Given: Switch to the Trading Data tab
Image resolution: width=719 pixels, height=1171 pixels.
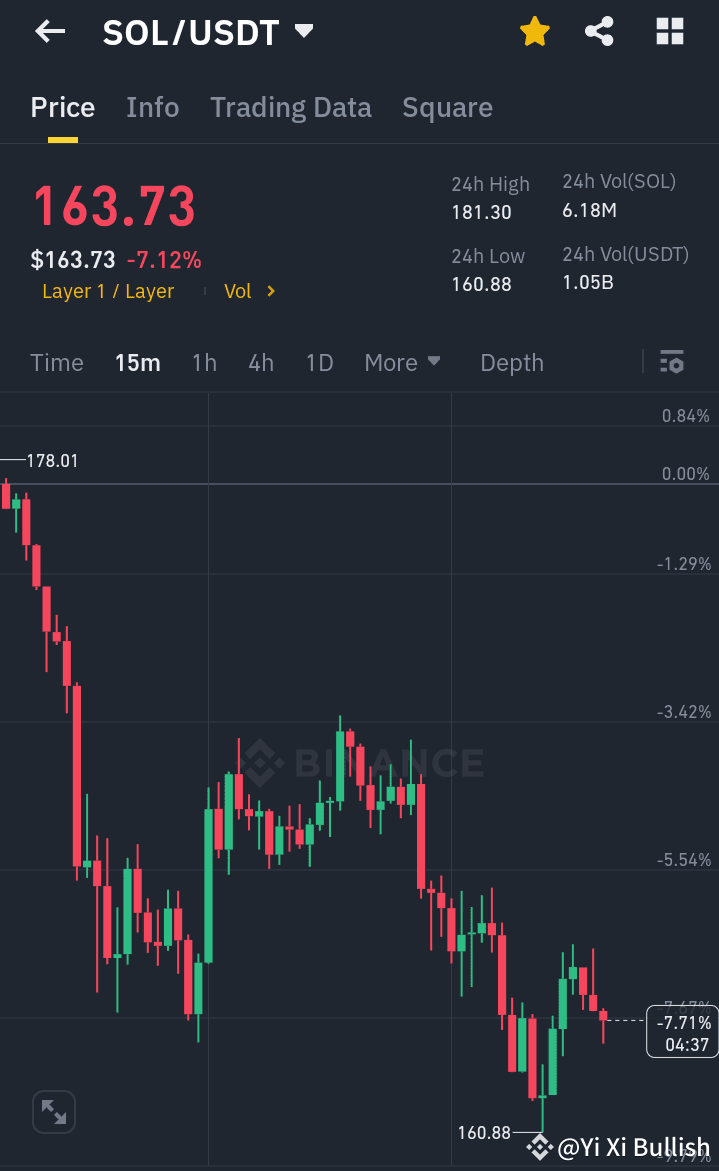Looking at the screenshot, I should coord(291,107).
